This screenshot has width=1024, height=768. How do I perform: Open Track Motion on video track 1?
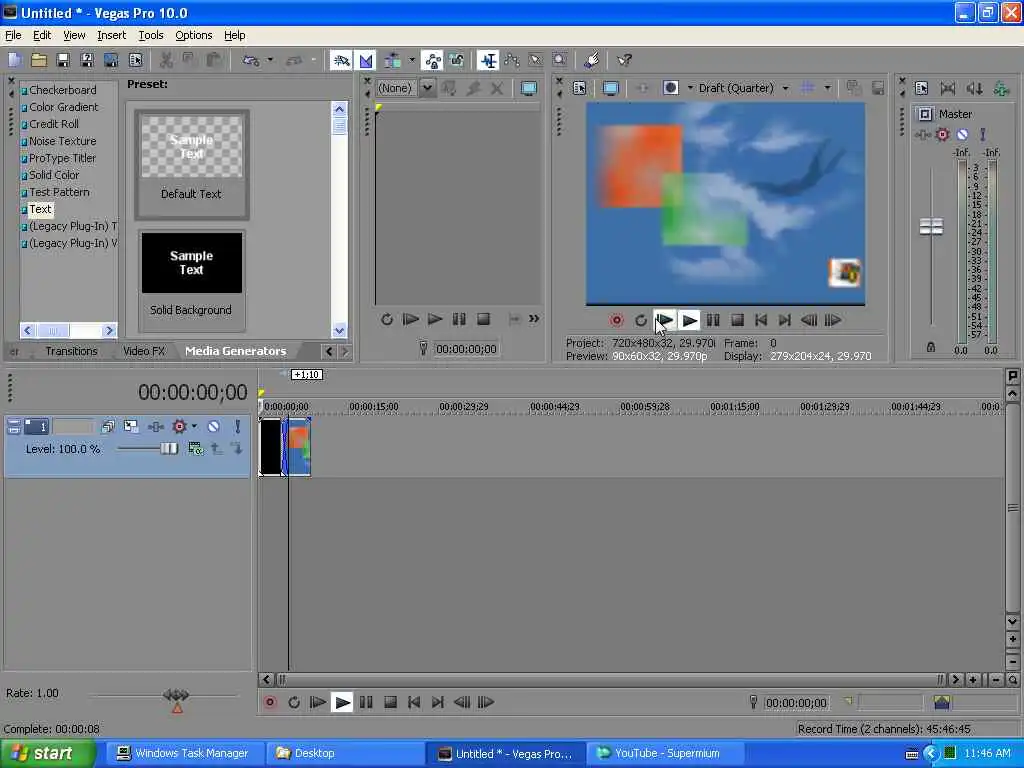pos(131,426)
